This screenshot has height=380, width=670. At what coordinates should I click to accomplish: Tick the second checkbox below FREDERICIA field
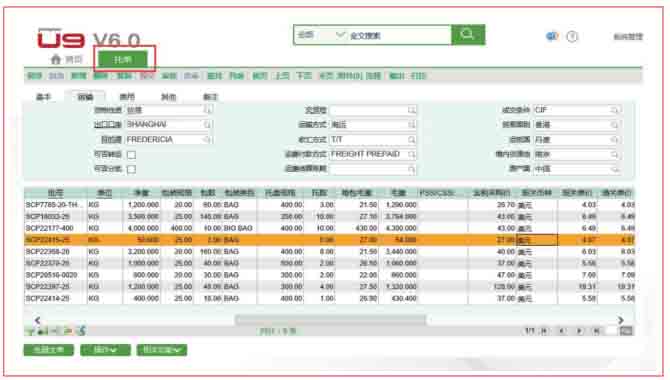tap(132, 169)
